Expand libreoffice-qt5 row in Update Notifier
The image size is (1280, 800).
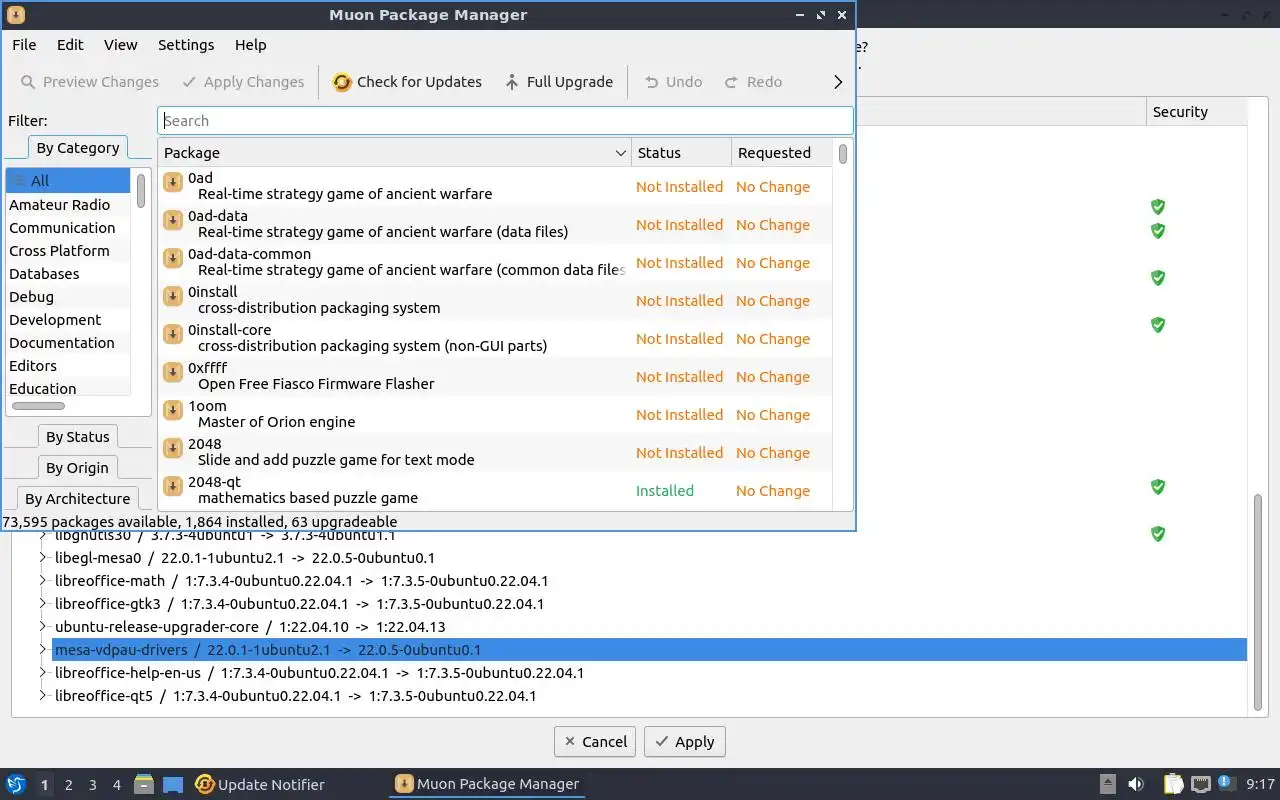(x=43, y=696)
